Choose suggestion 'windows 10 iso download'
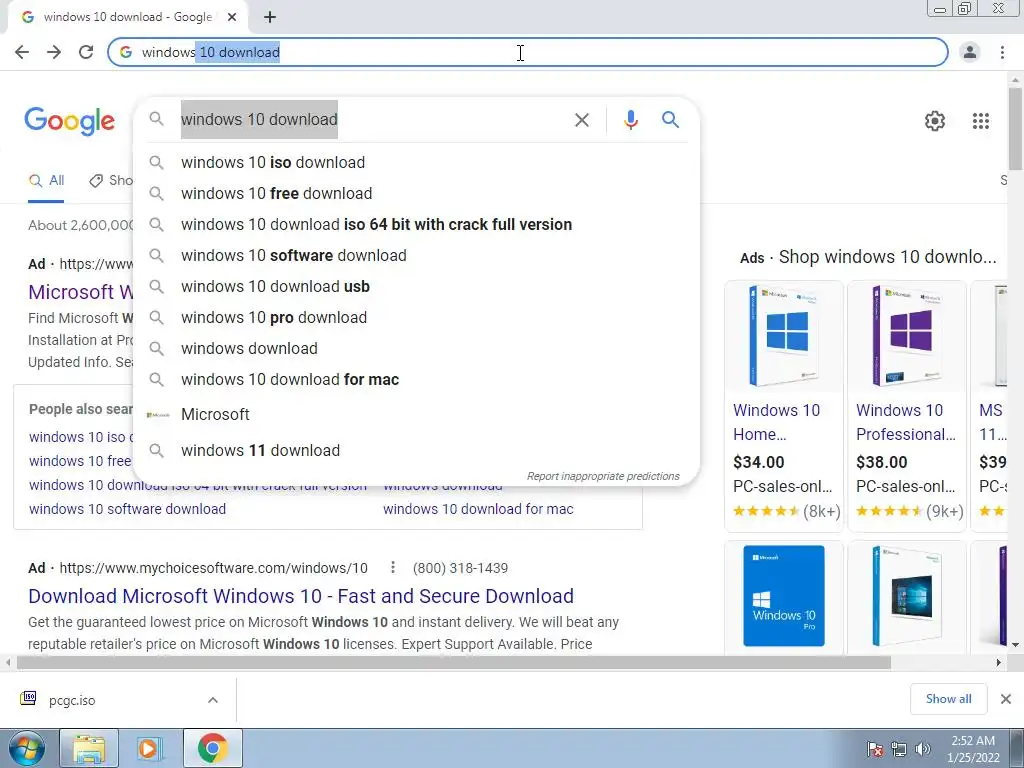The image size is (1024, 768). [x=416, y=163]
